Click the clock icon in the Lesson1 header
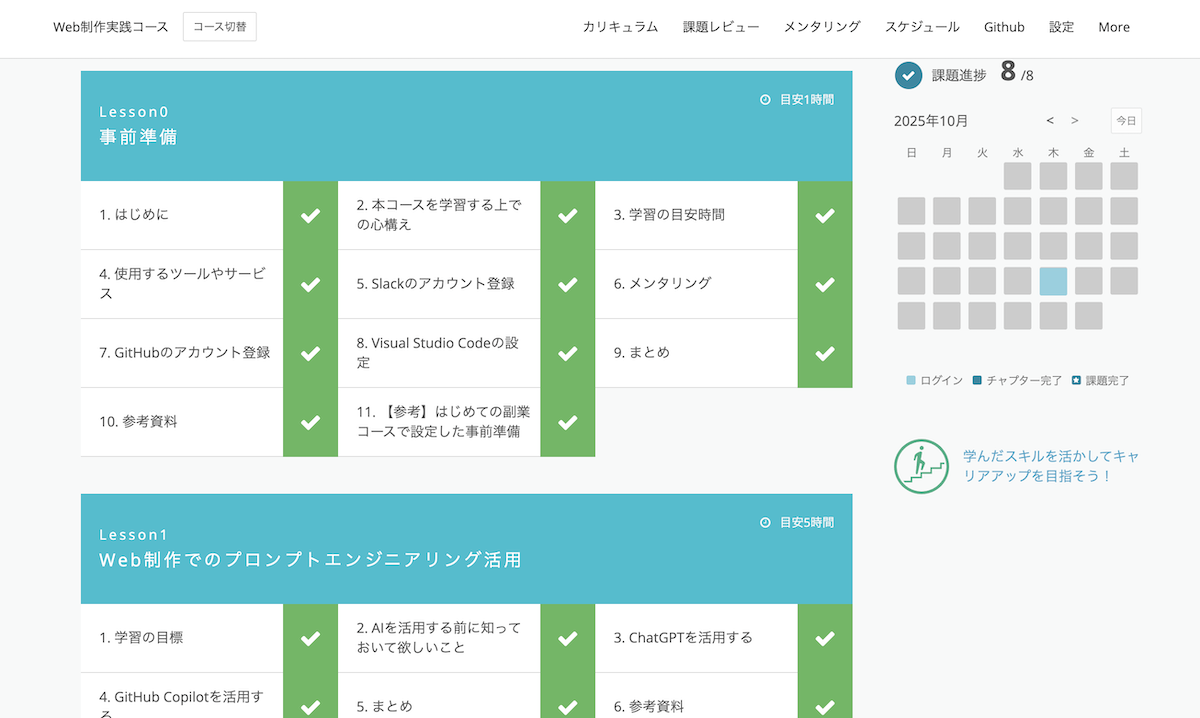Viewport: 1200px width, 718px height. pyautogui.click(x=765, y=523)
